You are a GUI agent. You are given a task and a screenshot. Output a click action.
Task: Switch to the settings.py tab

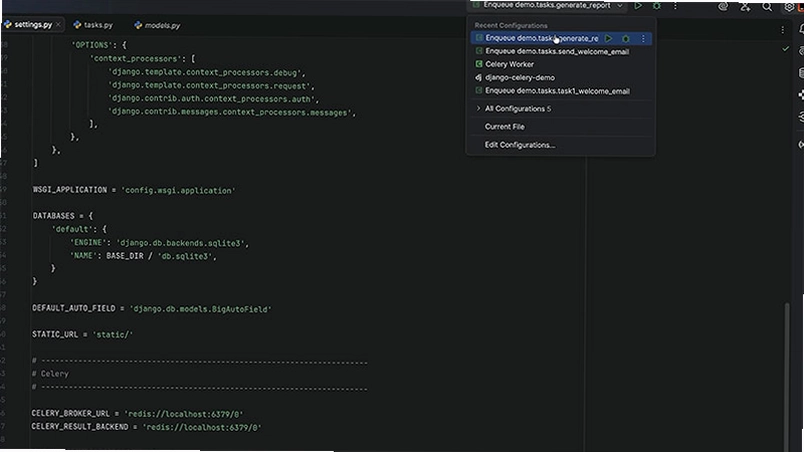tap(33, 24)
